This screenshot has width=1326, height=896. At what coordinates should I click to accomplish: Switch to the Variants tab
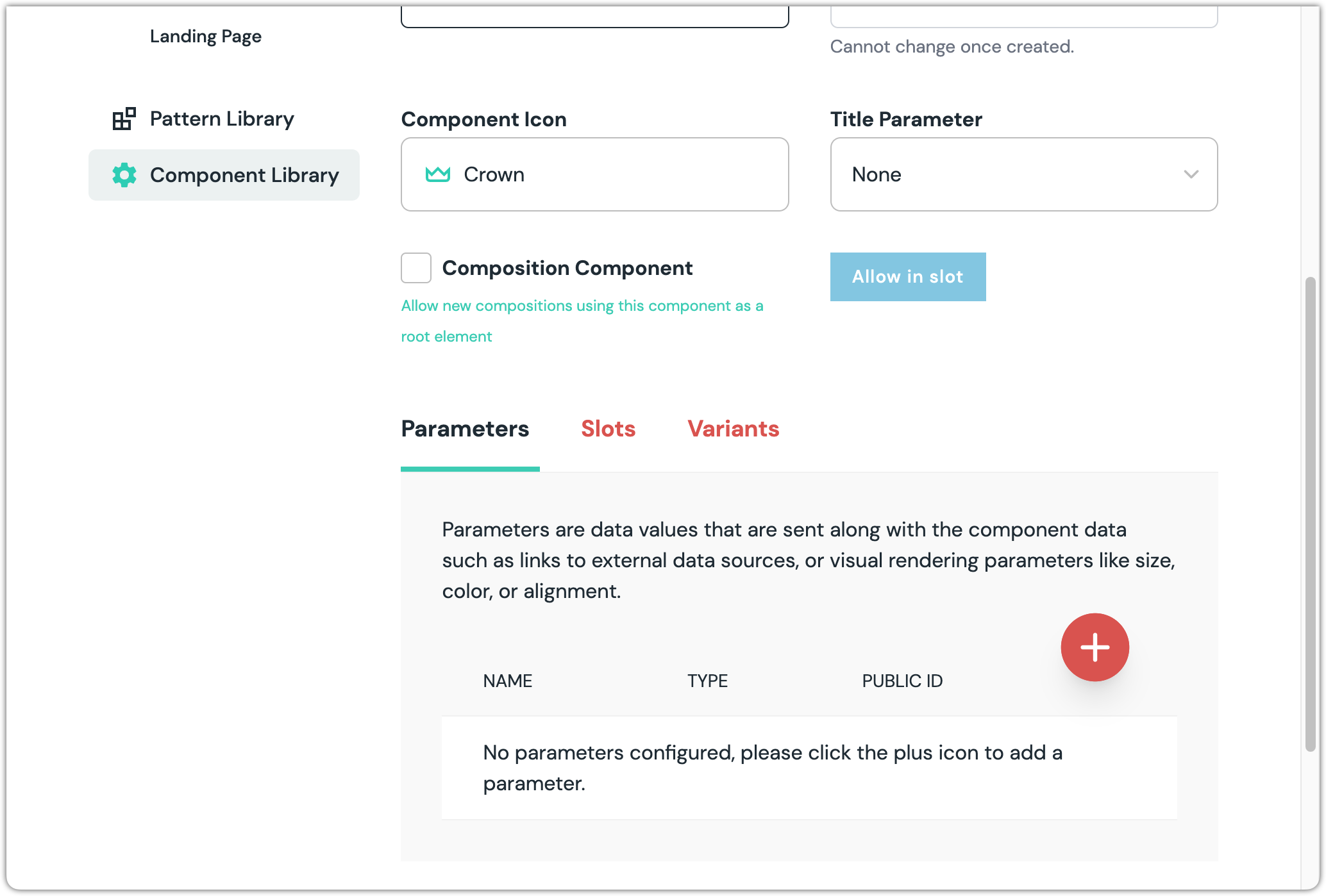[x=733, y=429]
